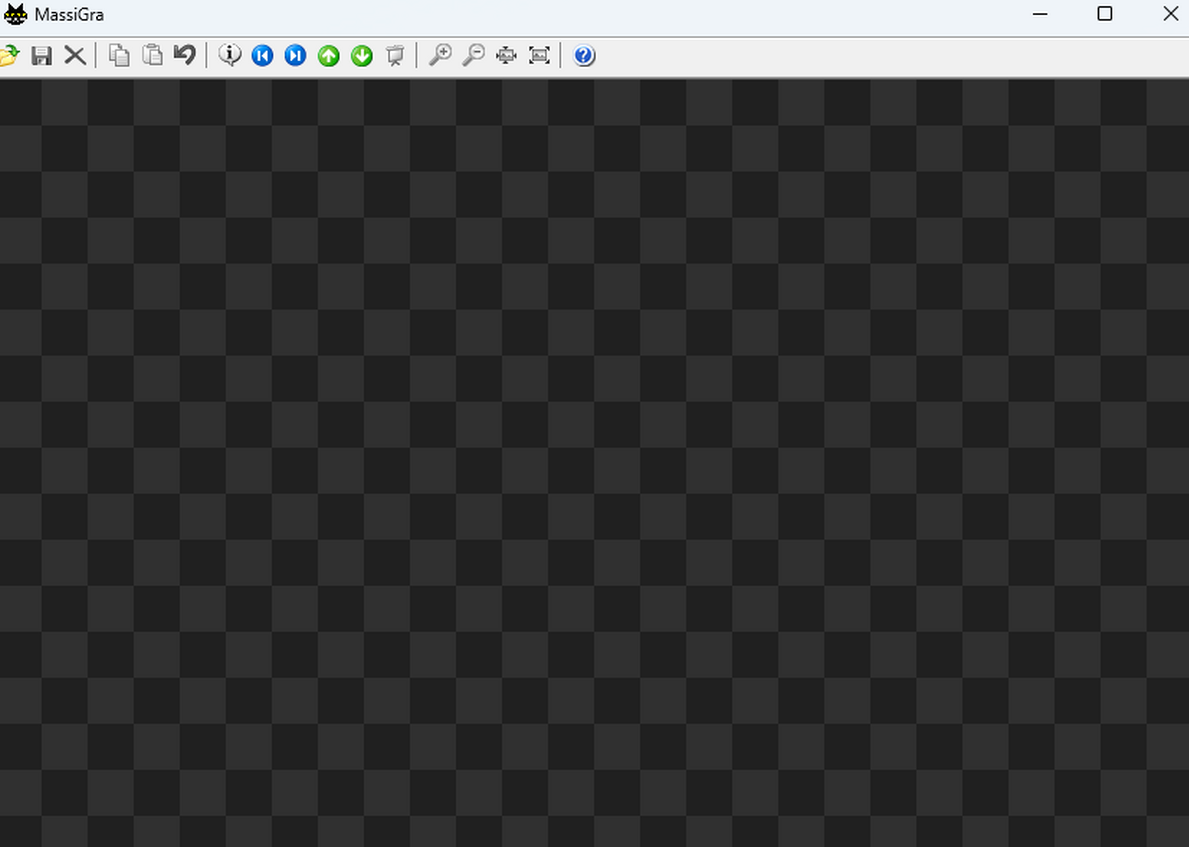Maximize the MassiGra window
This screenshot has width=1189, height=847.
[x=1105, y=14]
